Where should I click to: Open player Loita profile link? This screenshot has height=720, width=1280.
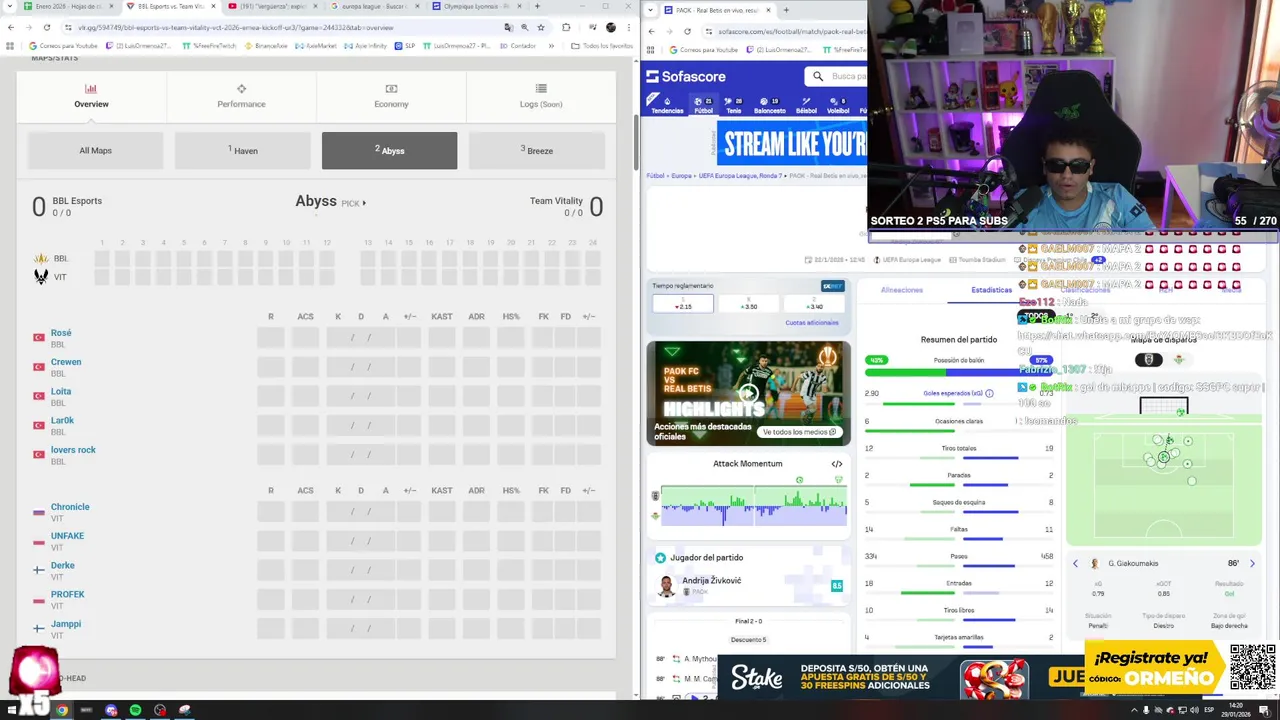[x=61, y=392]
